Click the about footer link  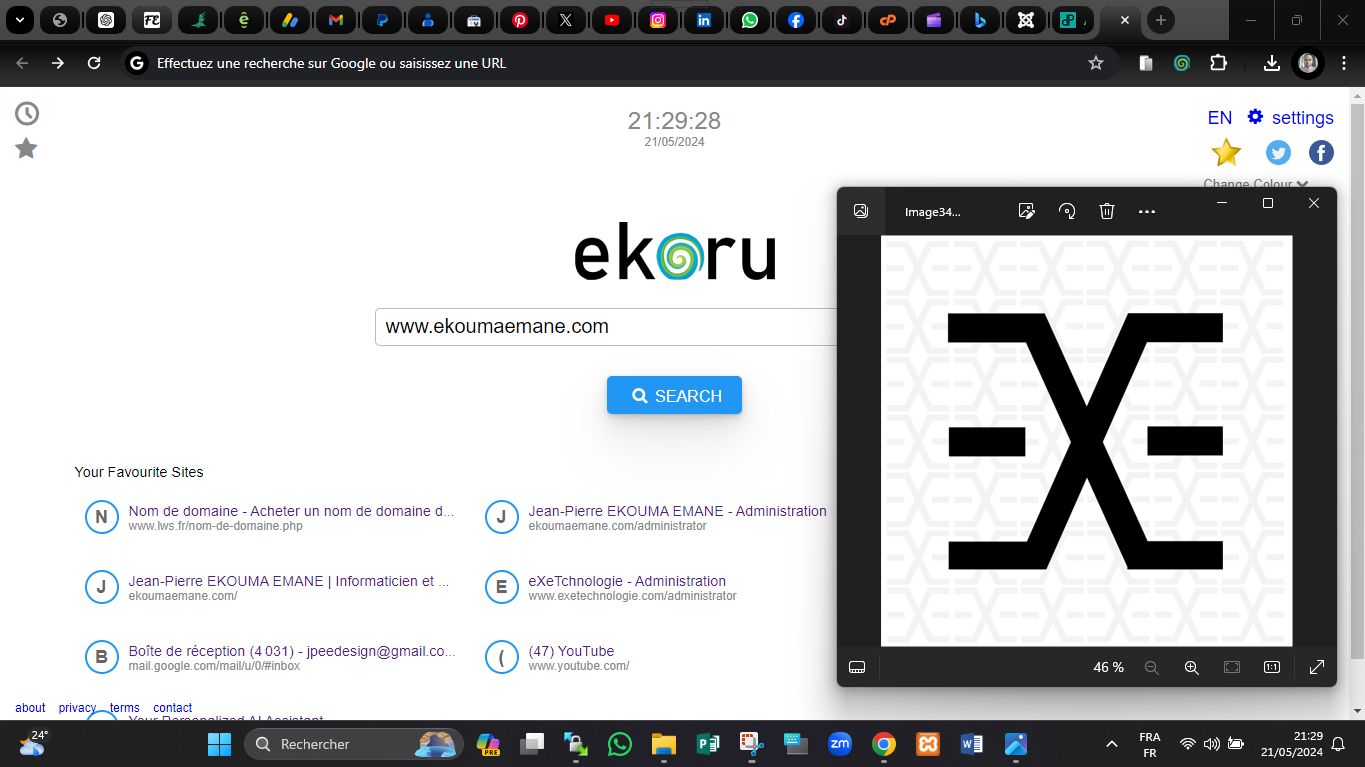30,708
